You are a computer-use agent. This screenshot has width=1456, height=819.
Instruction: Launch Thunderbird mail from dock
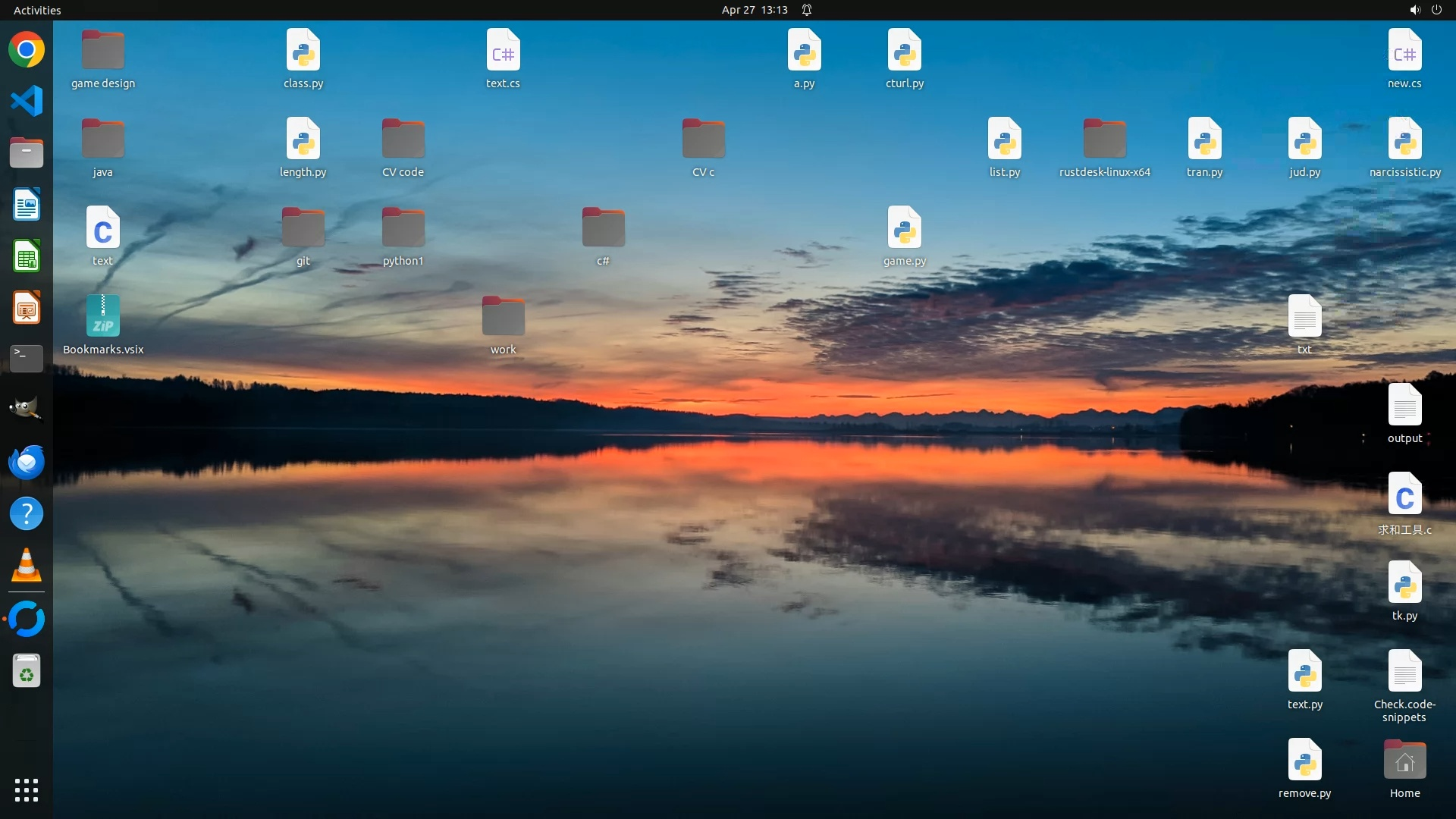(27, 462)
